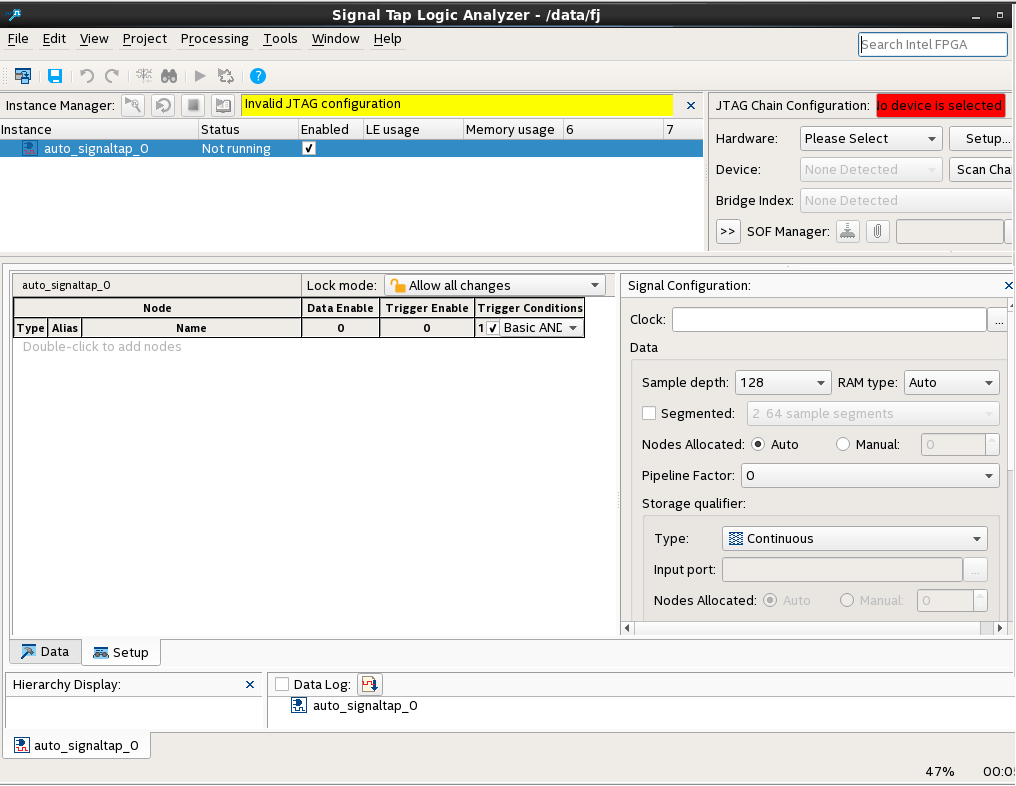
Task: Open the Lock mode dropdown
Action: tap(495, 285)
